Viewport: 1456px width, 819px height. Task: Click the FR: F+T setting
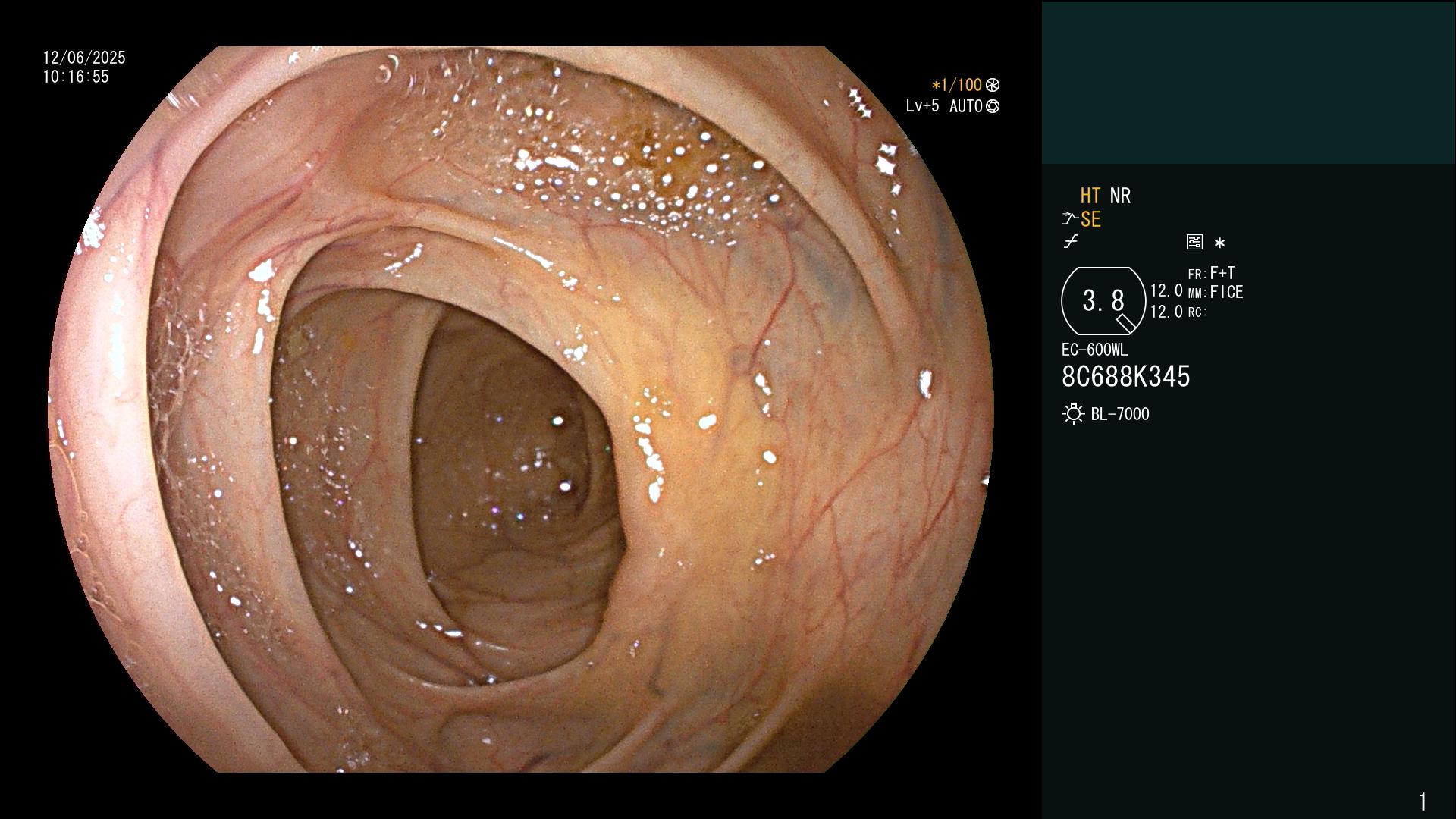point(1212,273)
